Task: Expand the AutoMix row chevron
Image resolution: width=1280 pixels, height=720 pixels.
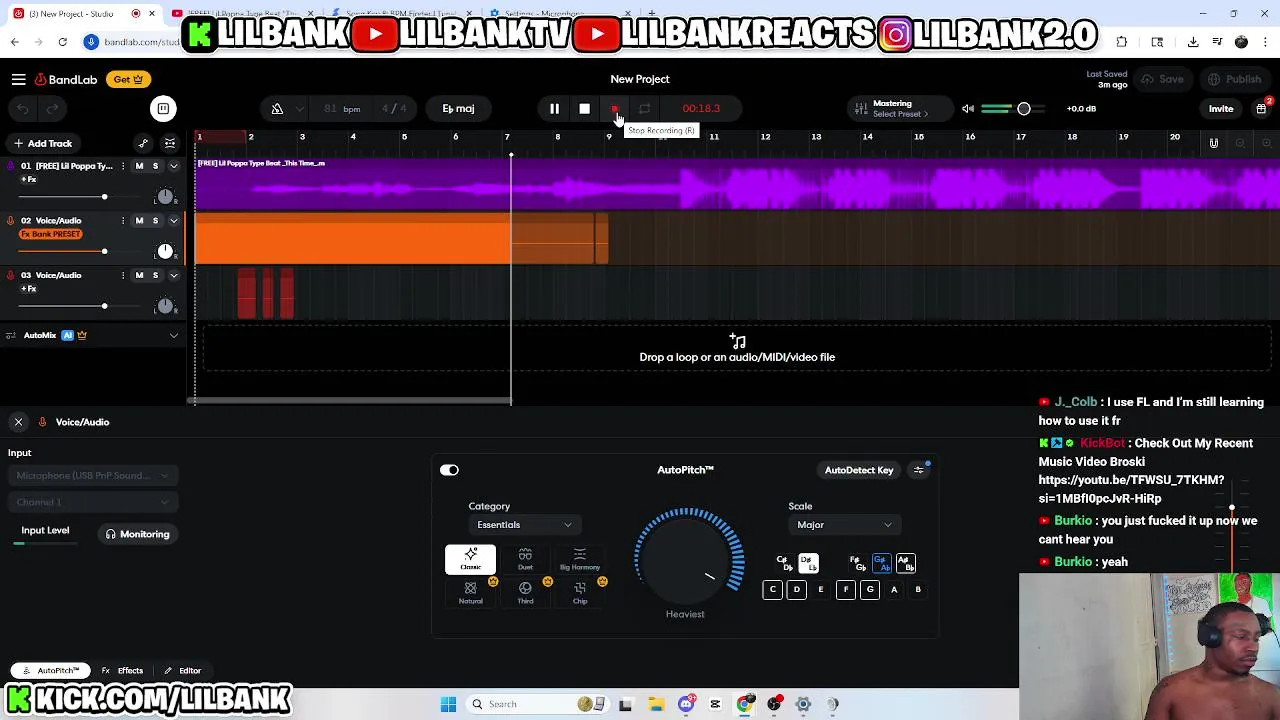Action: [173, 335]
